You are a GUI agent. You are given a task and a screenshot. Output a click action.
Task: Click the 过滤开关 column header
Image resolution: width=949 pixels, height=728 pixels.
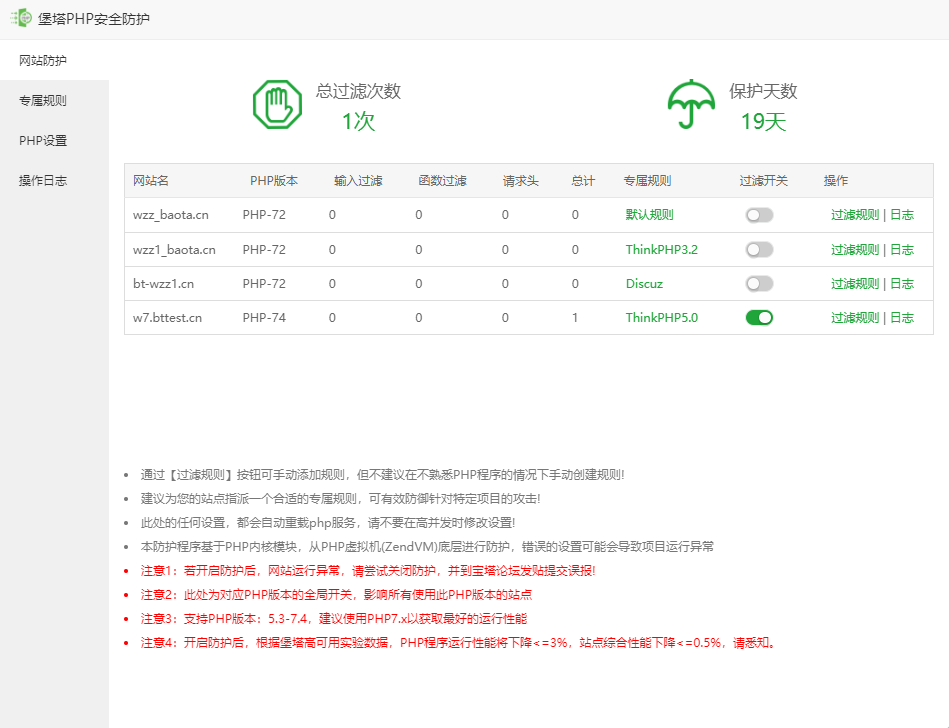click(764, 180)
